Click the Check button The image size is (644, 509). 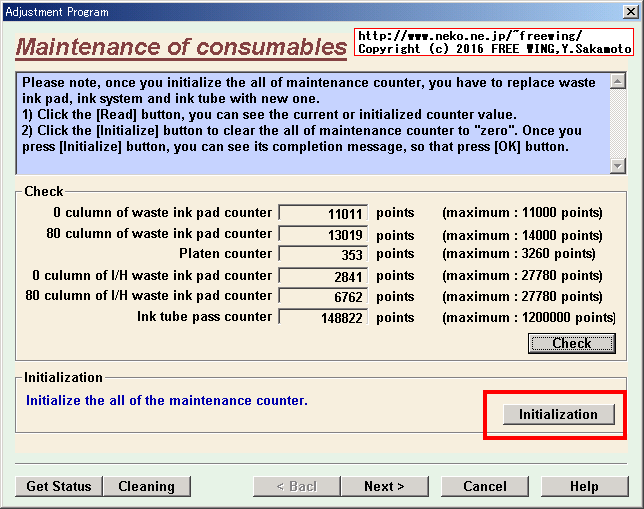571,343
